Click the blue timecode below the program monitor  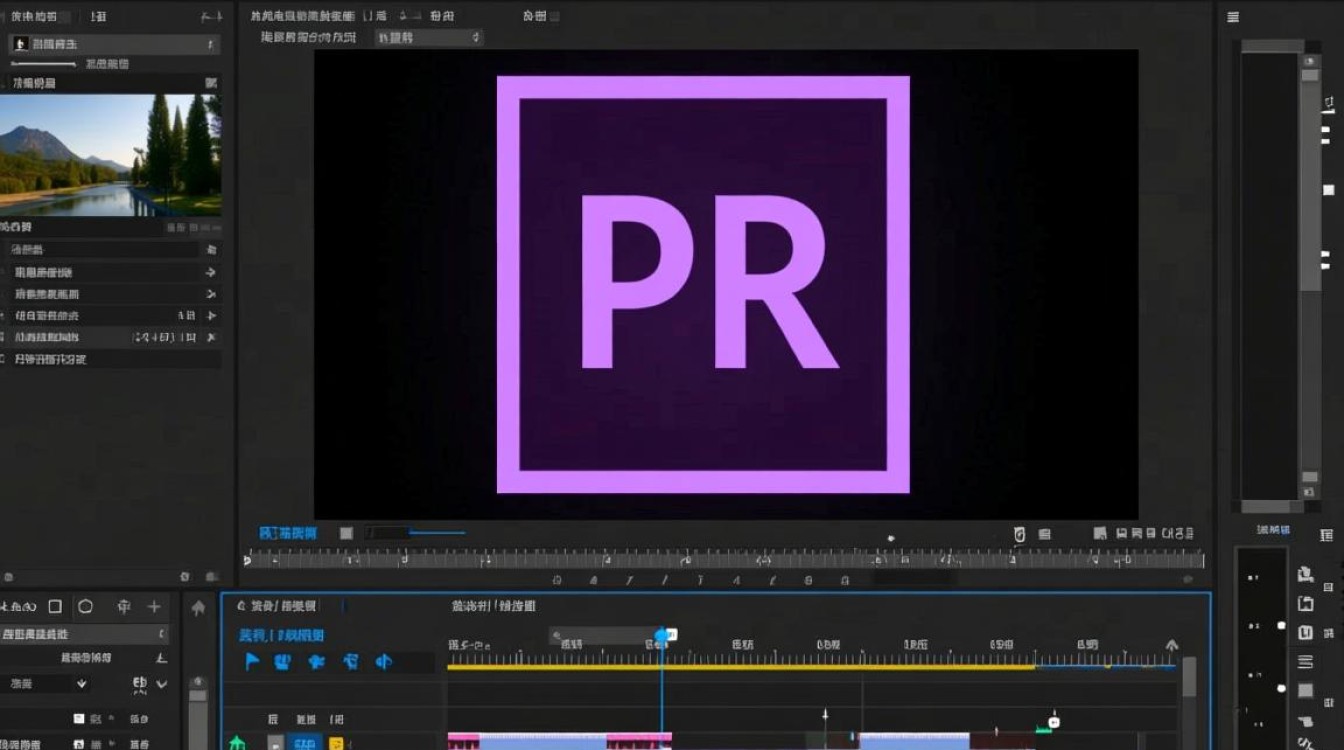(288, 533)
